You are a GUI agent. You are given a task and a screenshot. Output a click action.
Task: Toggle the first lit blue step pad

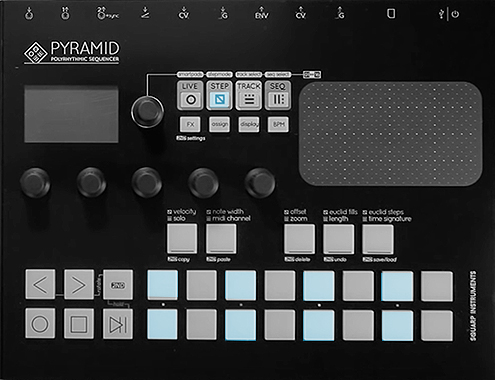[x=162, y=284]
